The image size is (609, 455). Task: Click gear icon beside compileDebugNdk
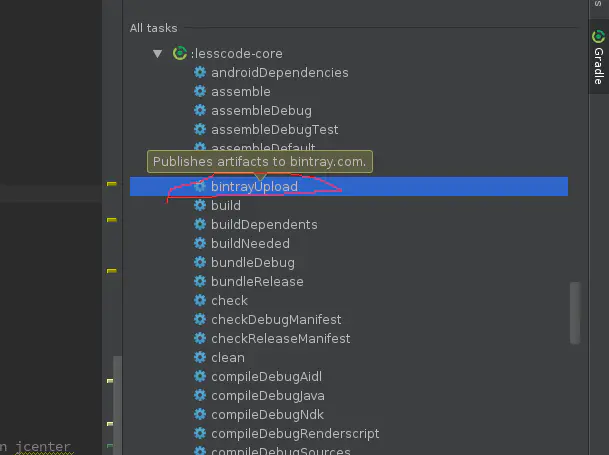pyautogui.click(x=200, y=415)
